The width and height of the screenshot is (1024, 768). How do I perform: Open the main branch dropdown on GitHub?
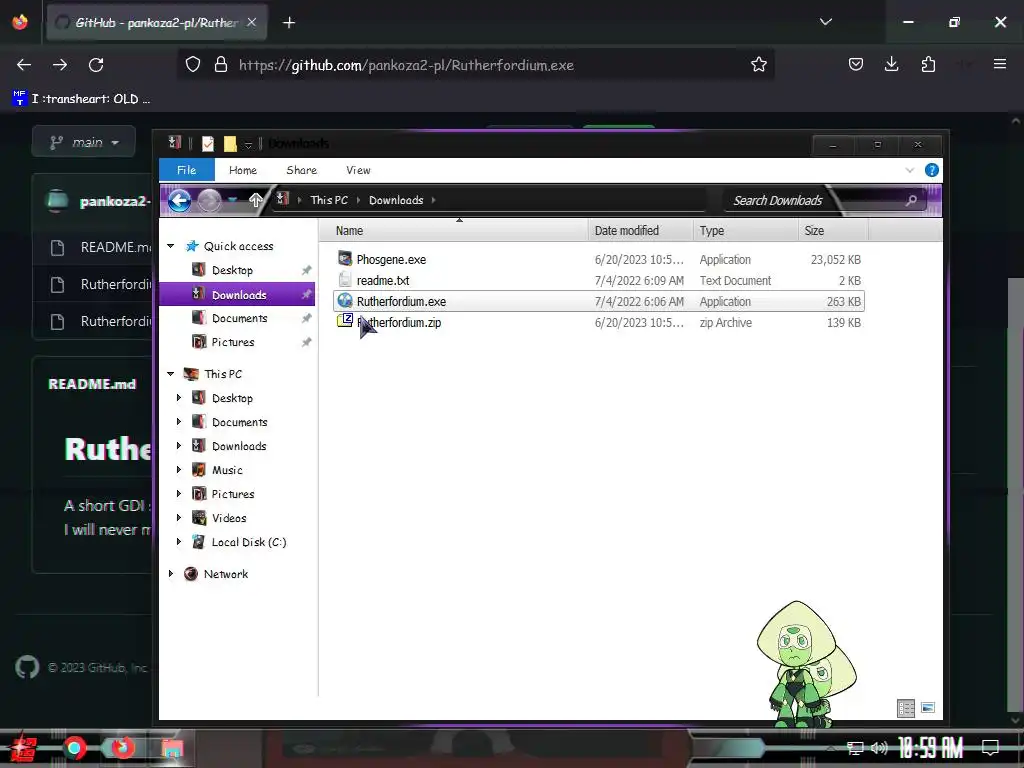pos(84,142)
